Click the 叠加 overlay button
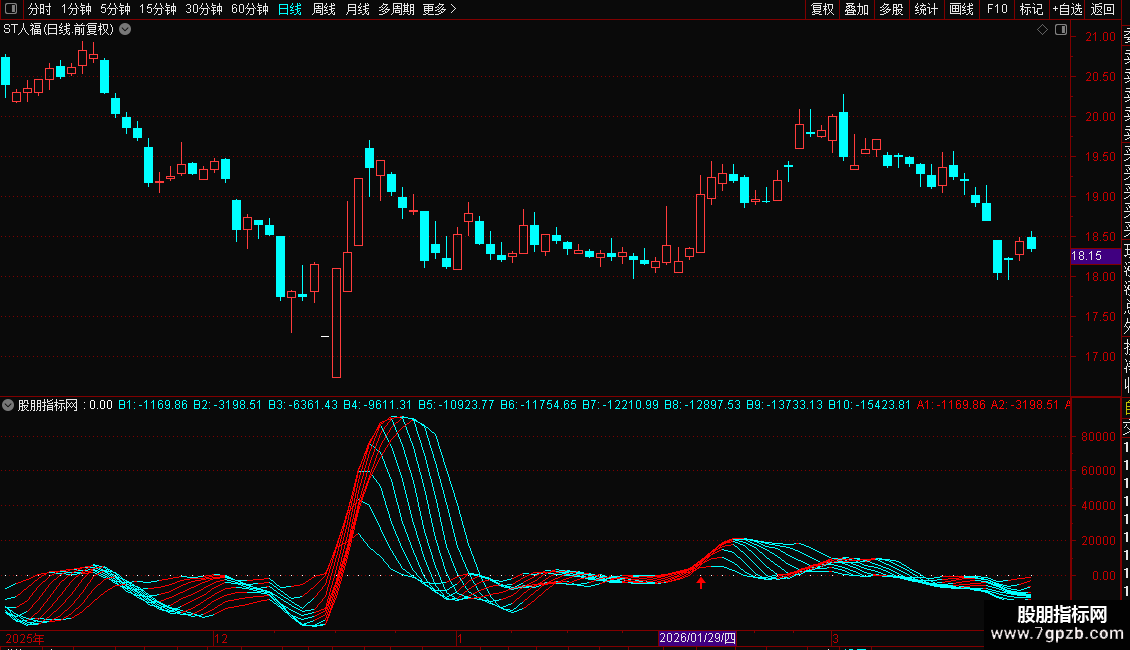 click(x=857, y=9)
